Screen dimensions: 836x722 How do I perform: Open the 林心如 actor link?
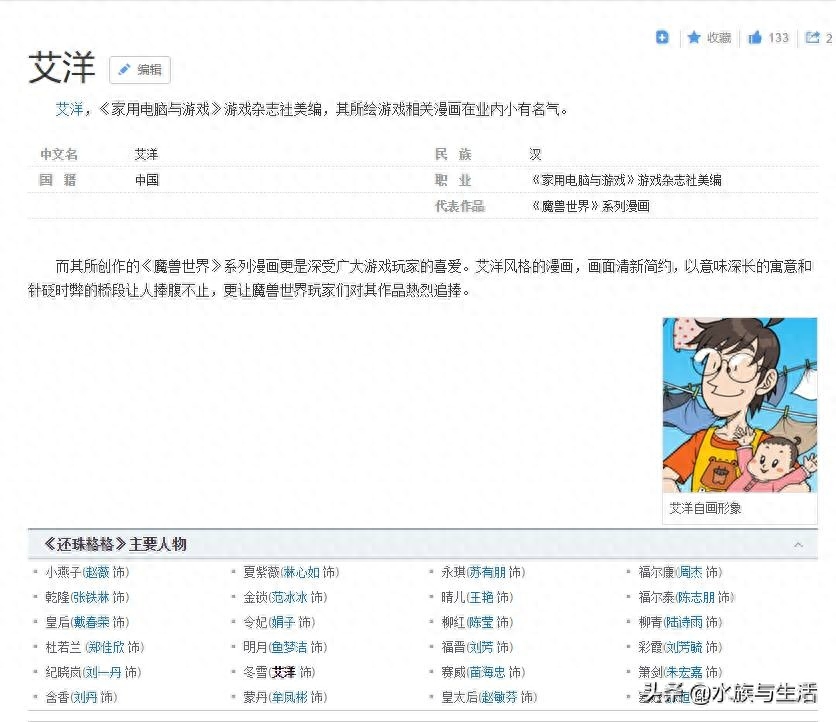click(x=301, y=572)
